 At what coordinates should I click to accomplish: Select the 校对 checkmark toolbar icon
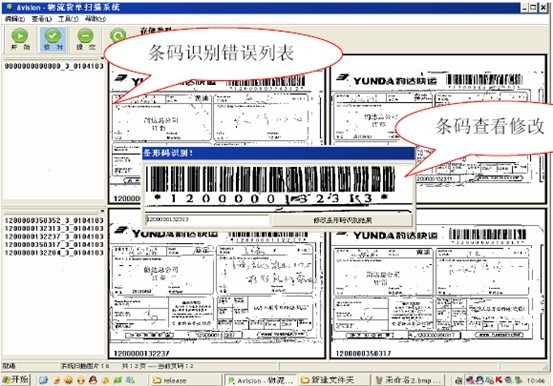[x=53, y=36]
